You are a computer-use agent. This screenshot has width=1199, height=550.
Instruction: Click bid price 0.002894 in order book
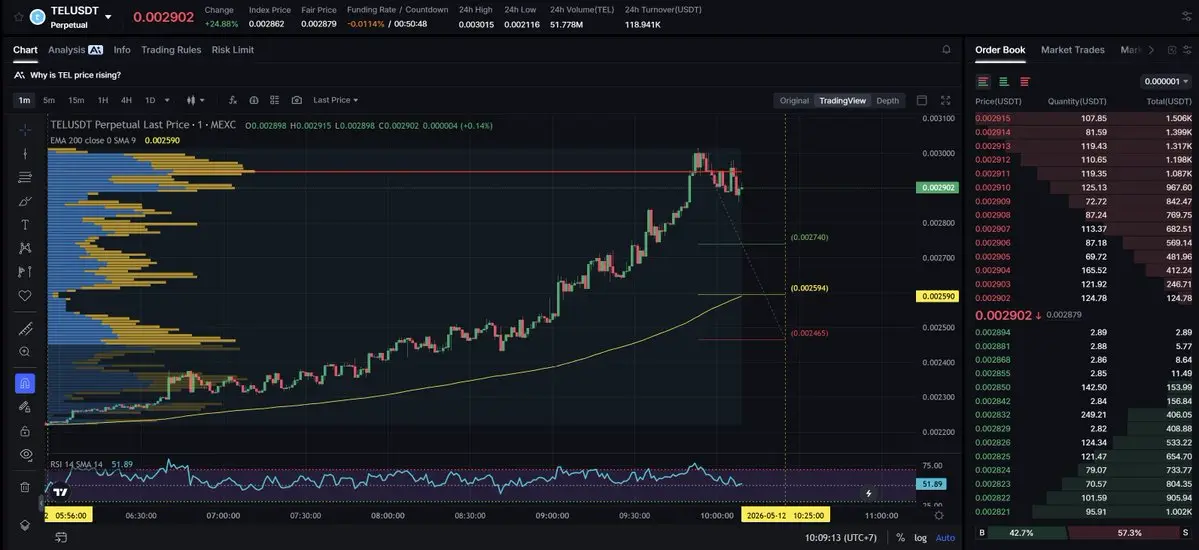point(993,332)
